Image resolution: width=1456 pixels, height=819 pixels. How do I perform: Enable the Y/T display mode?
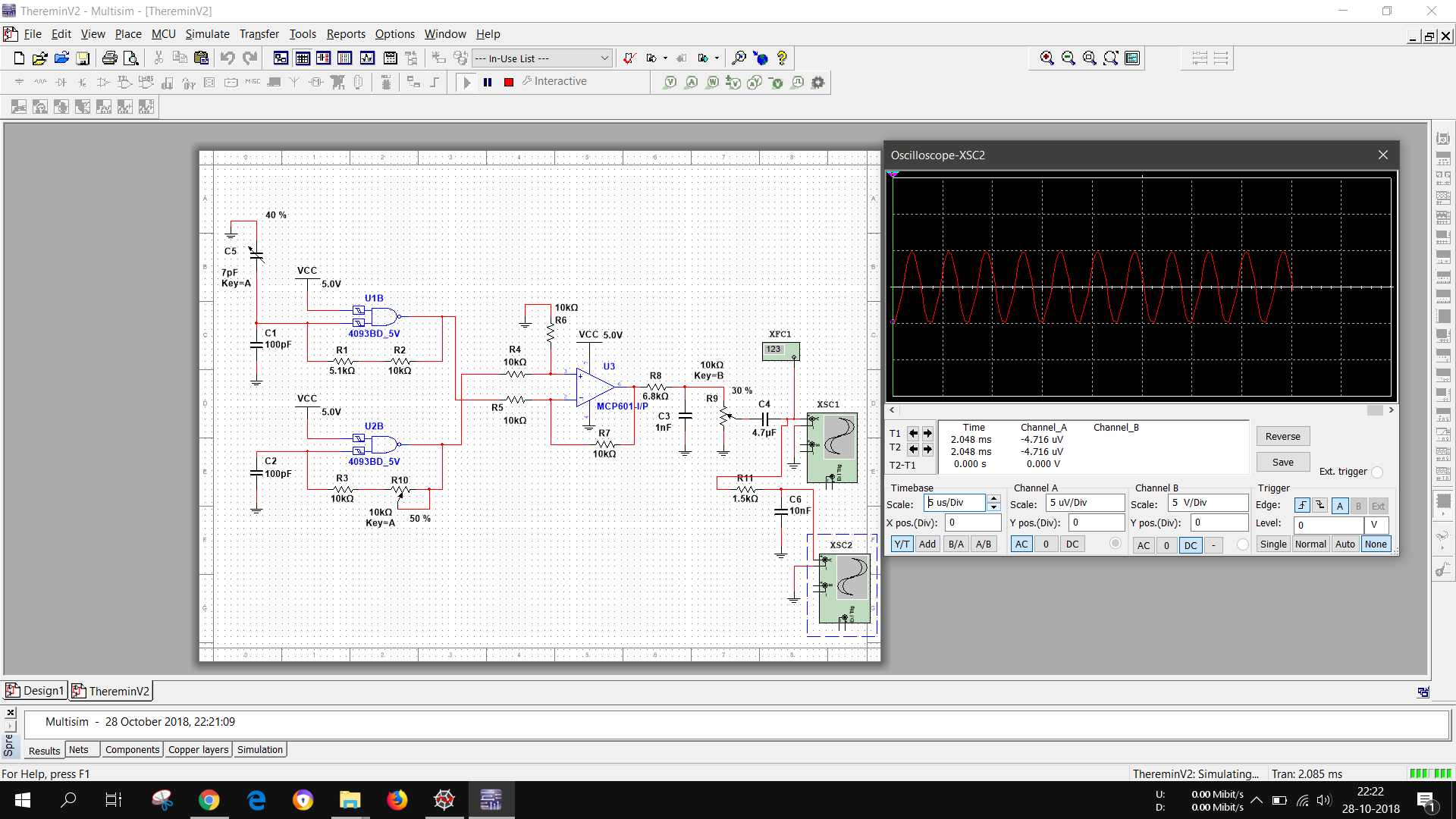(902, 544)
